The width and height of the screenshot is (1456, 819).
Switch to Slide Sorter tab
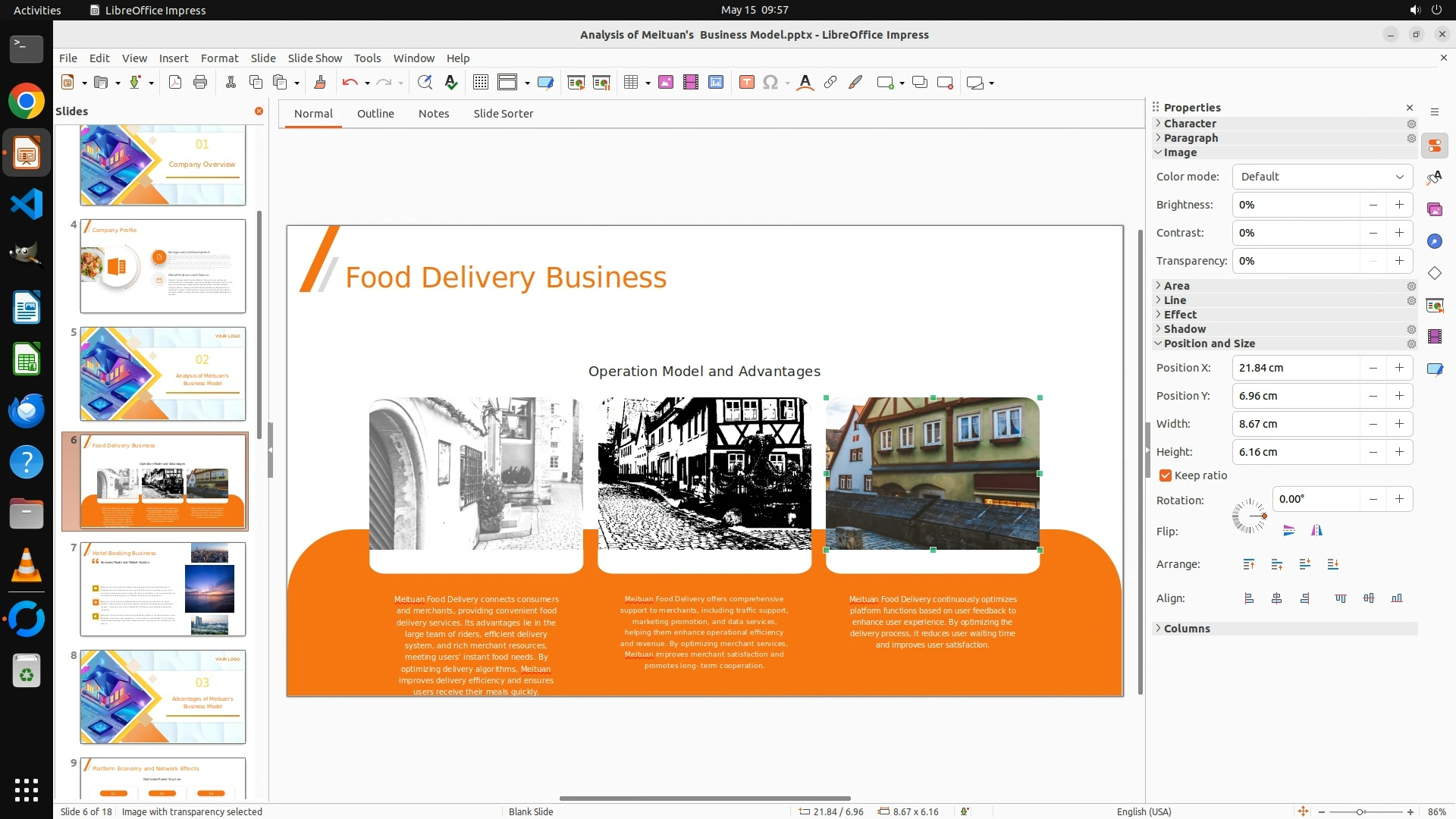pyautogui.click(x=503, y=114)
